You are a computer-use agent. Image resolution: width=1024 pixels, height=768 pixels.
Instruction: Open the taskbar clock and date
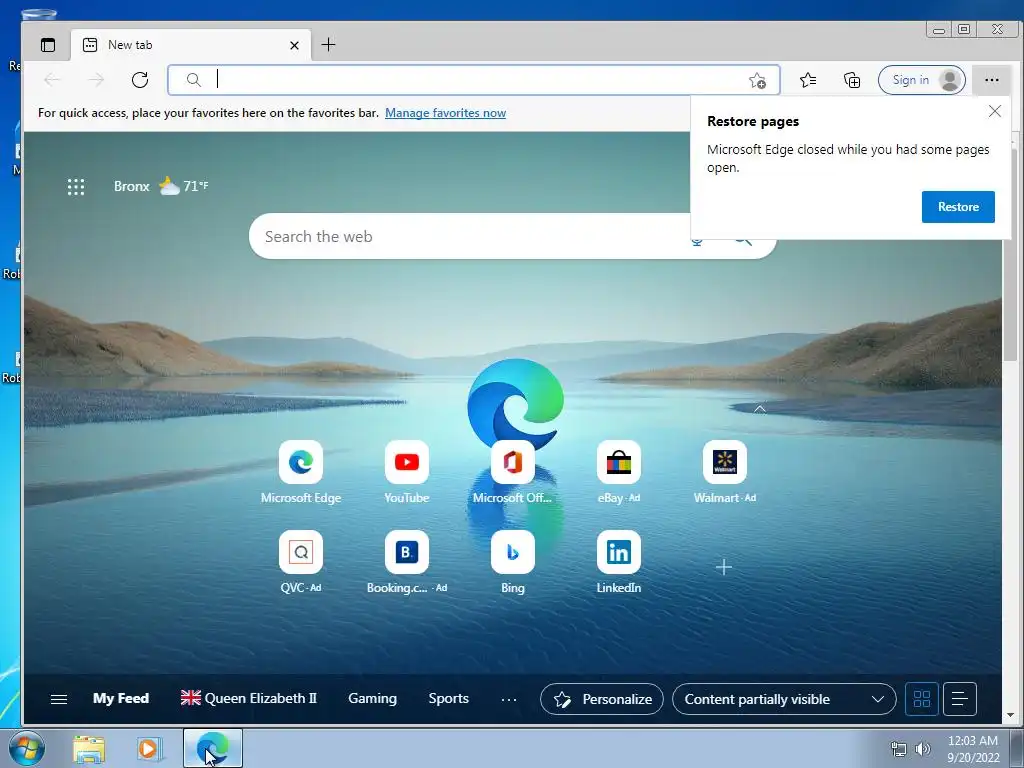973,748
